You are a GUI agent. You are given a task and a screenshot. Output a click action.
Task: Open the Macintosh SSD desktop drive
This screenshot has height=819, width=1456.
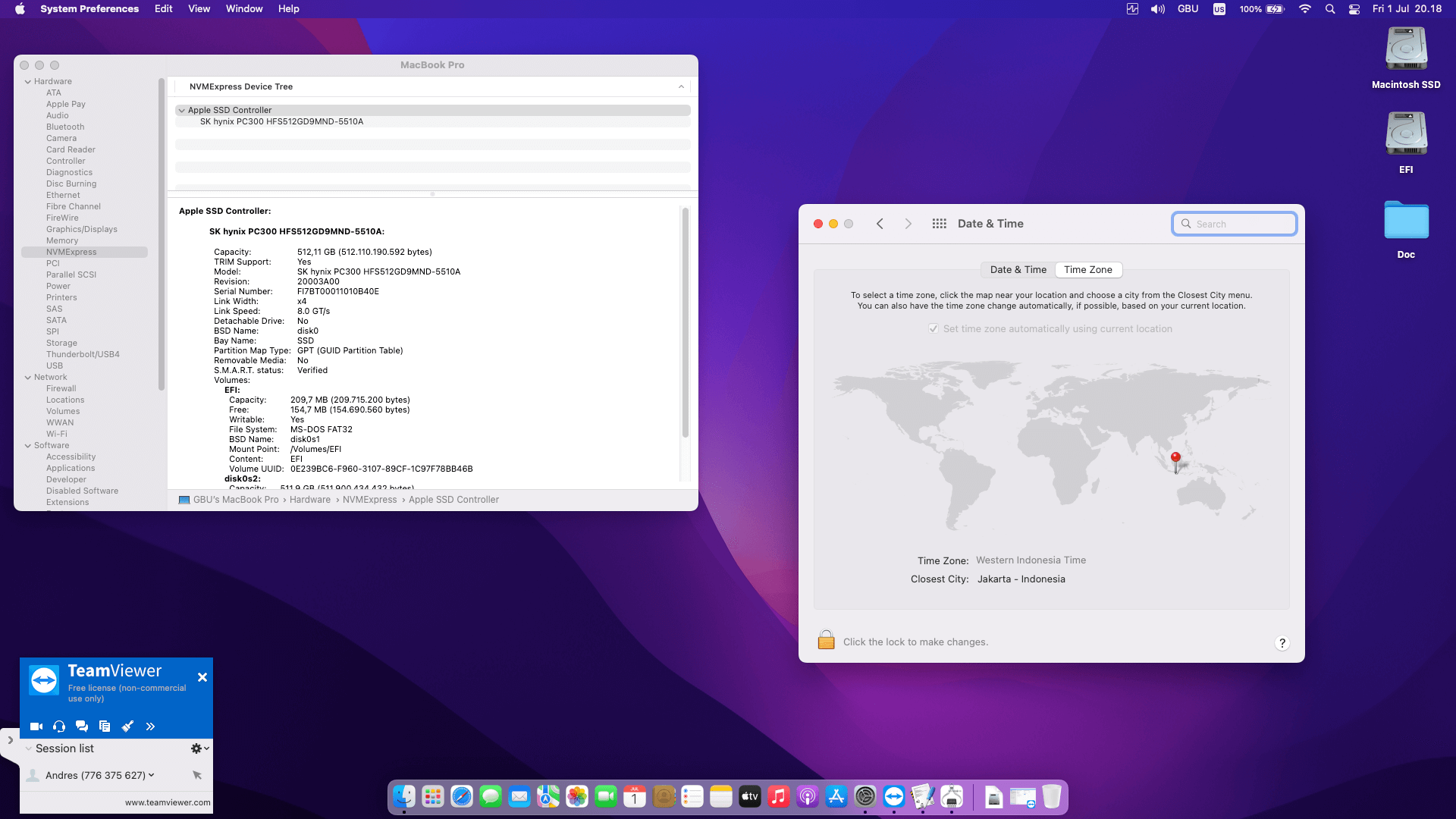pyautogui.click(x=1406, y=58)
